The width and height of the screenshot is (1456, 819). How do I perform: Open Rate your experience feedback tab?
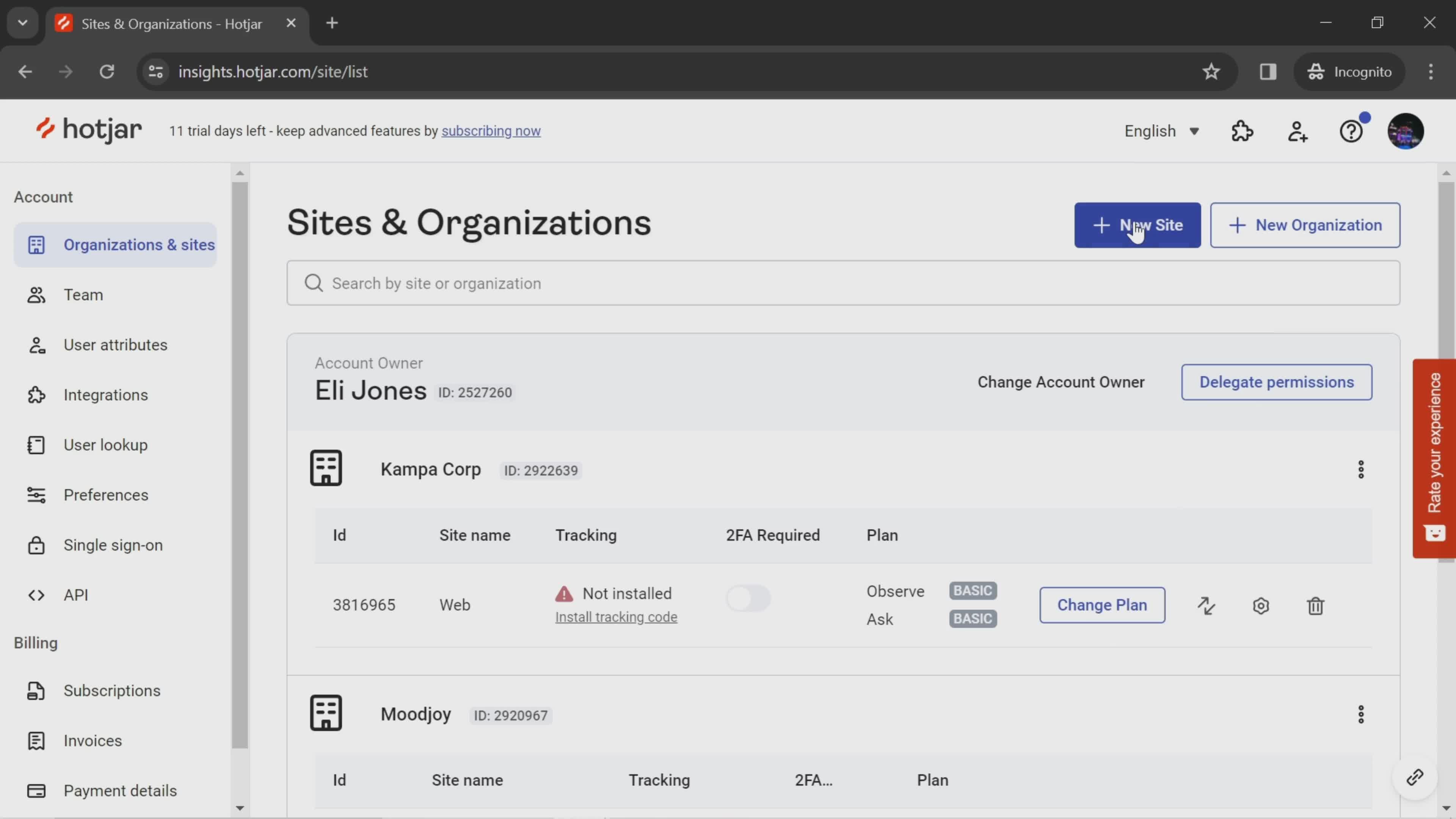1434,458
